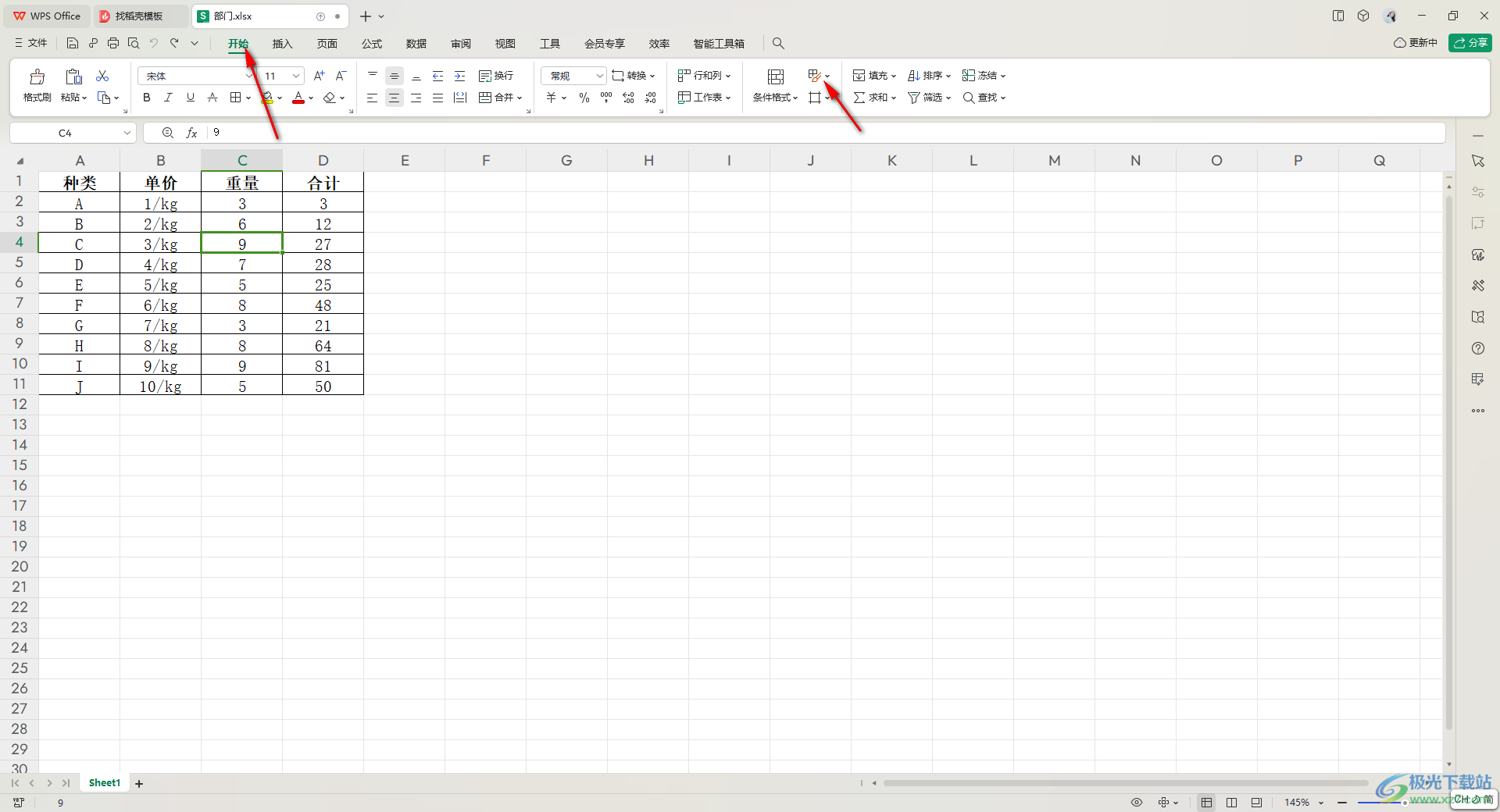Switch to the Insert (插入) tab

coord(282,44)
